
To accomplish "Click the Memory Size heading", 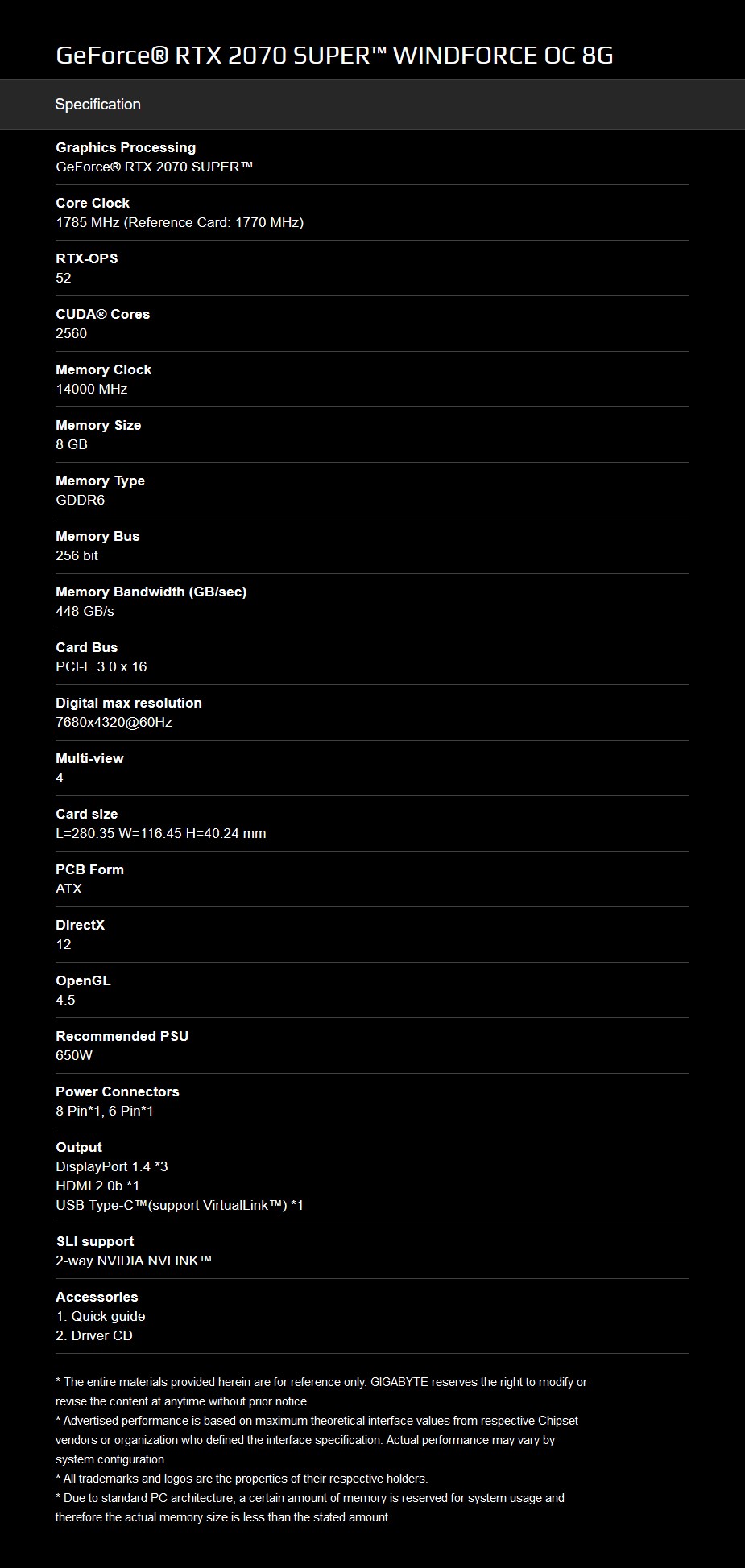I will (98, 425).
